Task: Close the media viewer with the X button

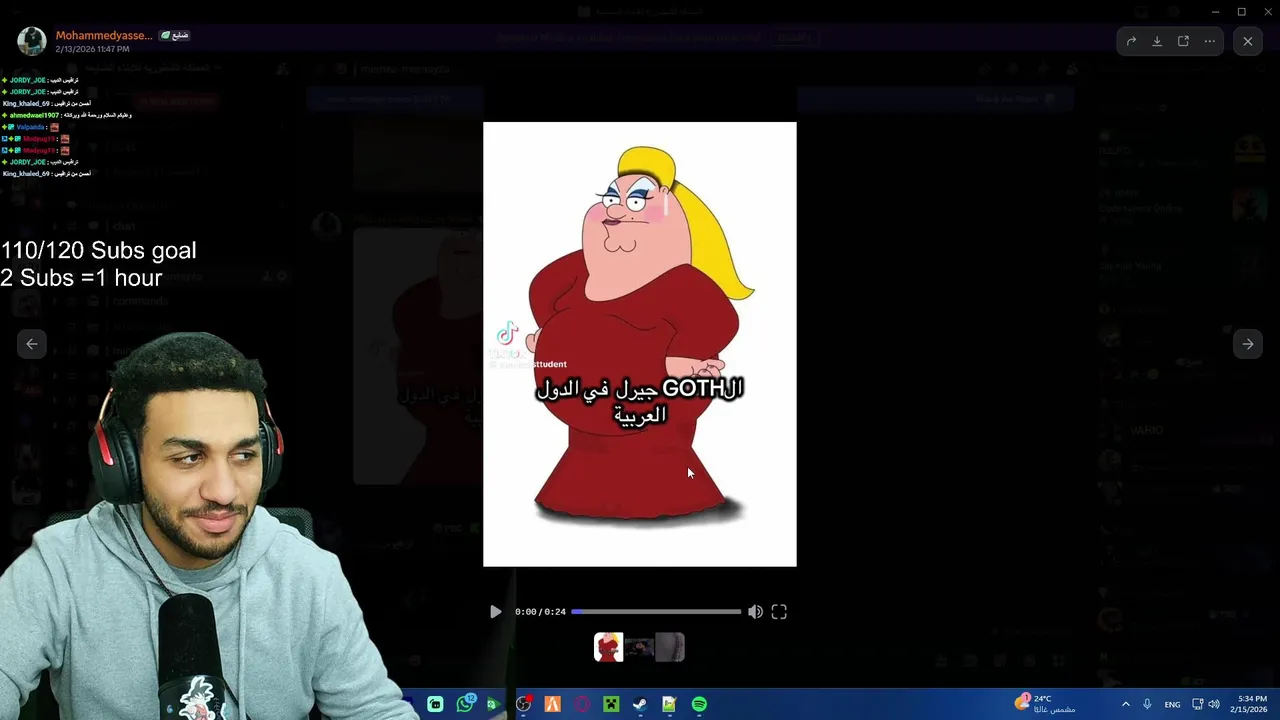Action: click(1248, 41)
